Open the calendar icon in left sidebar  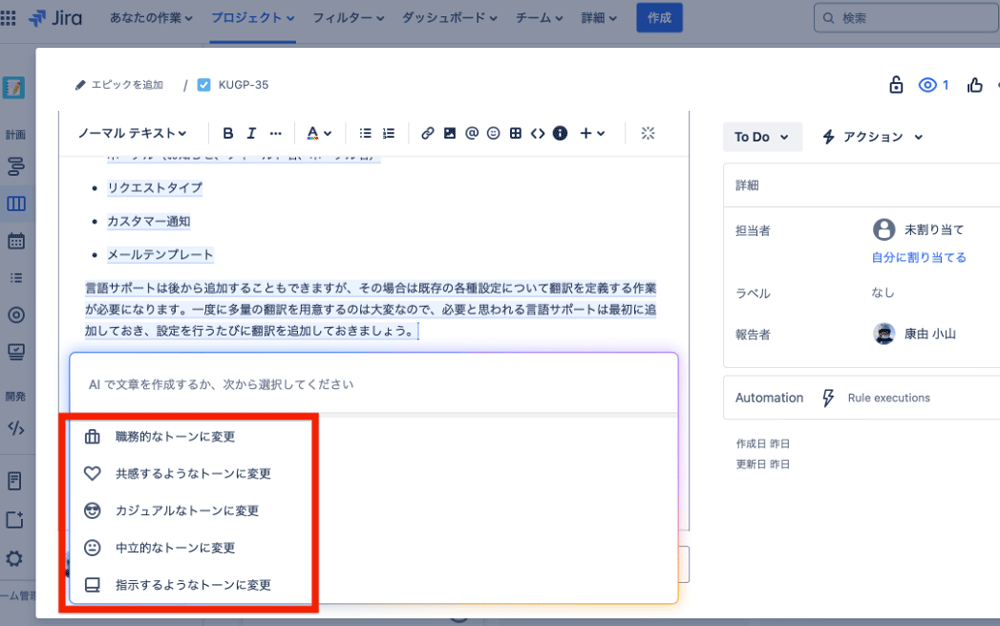pos(16,241)
